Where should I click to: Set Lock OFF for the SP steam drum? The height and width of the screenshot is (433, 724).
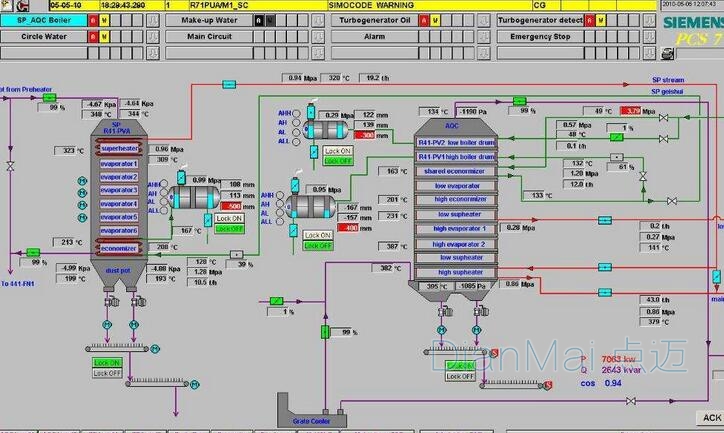pos(229,227)
